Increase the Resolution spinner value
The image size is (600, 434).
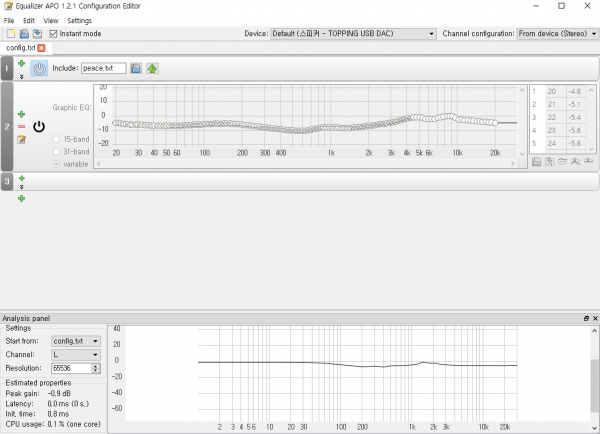tap(97, 365)
